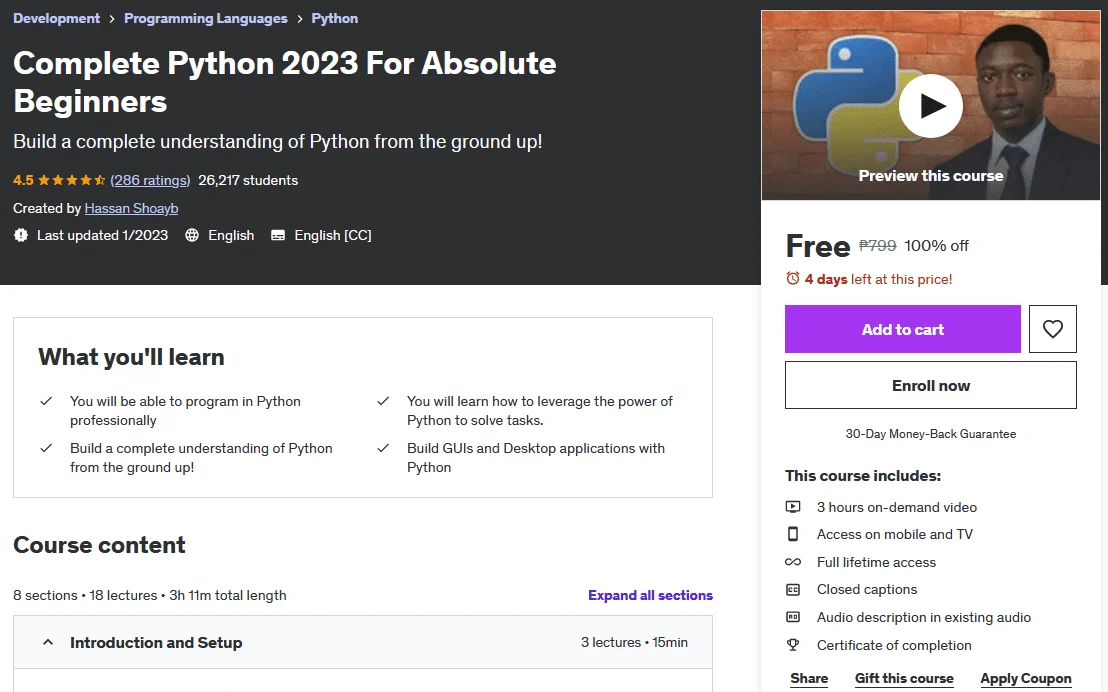Click the alarm clock icon beside 4 days left
This screenshot has width=1108, height=692.
coord(793,278)
